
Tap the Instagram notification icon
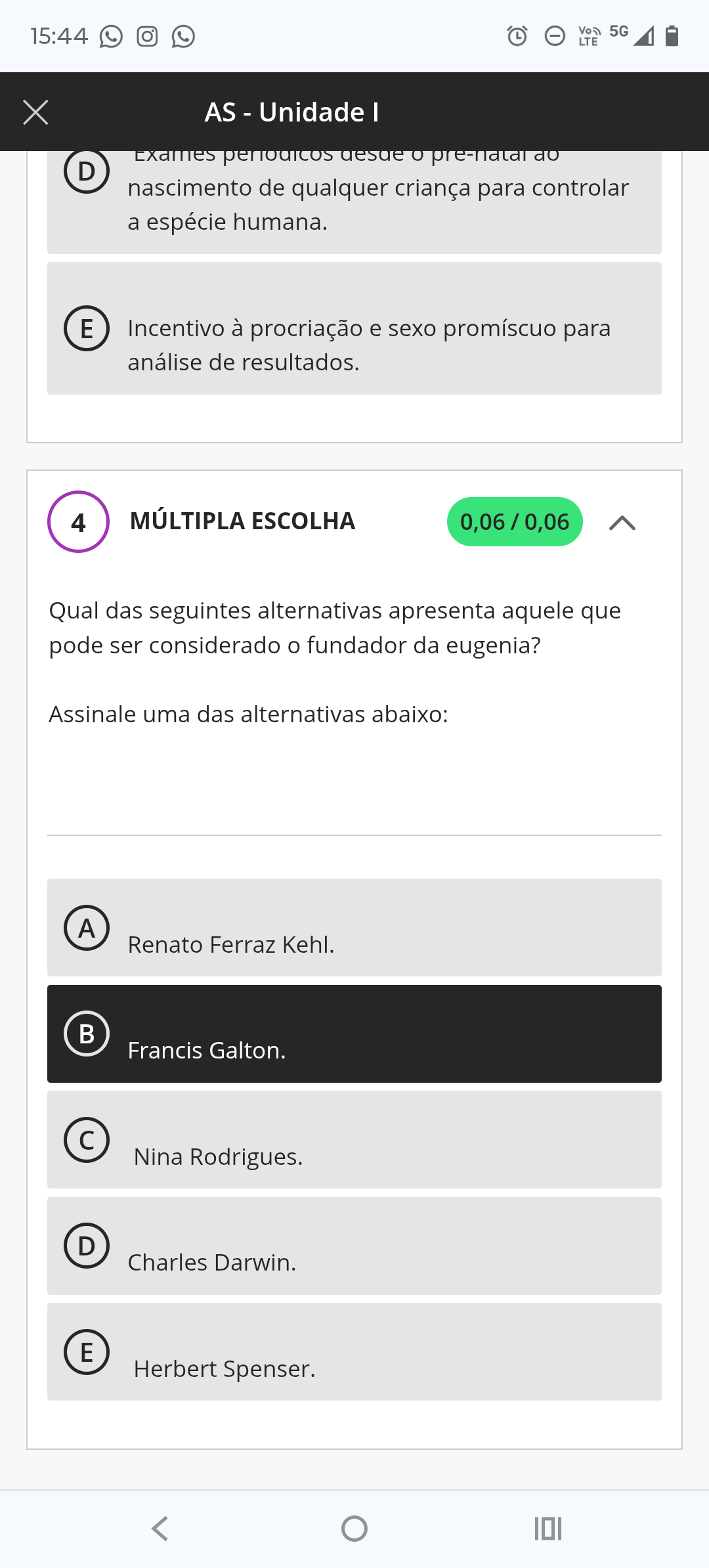(147, 36)
